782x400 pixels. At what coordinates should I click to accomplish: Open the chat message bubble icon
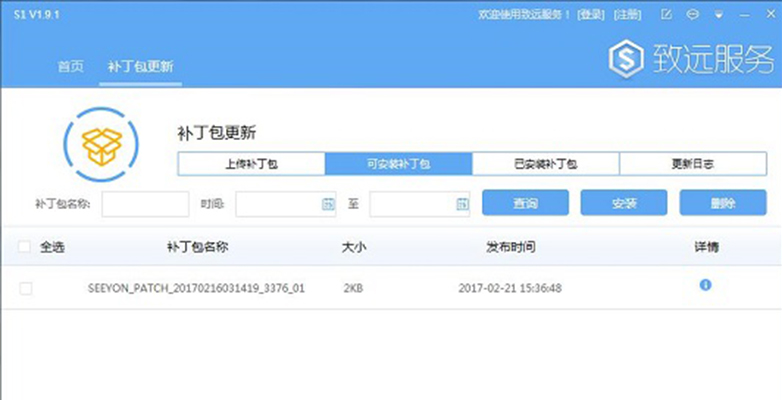[x=692, y=14]
